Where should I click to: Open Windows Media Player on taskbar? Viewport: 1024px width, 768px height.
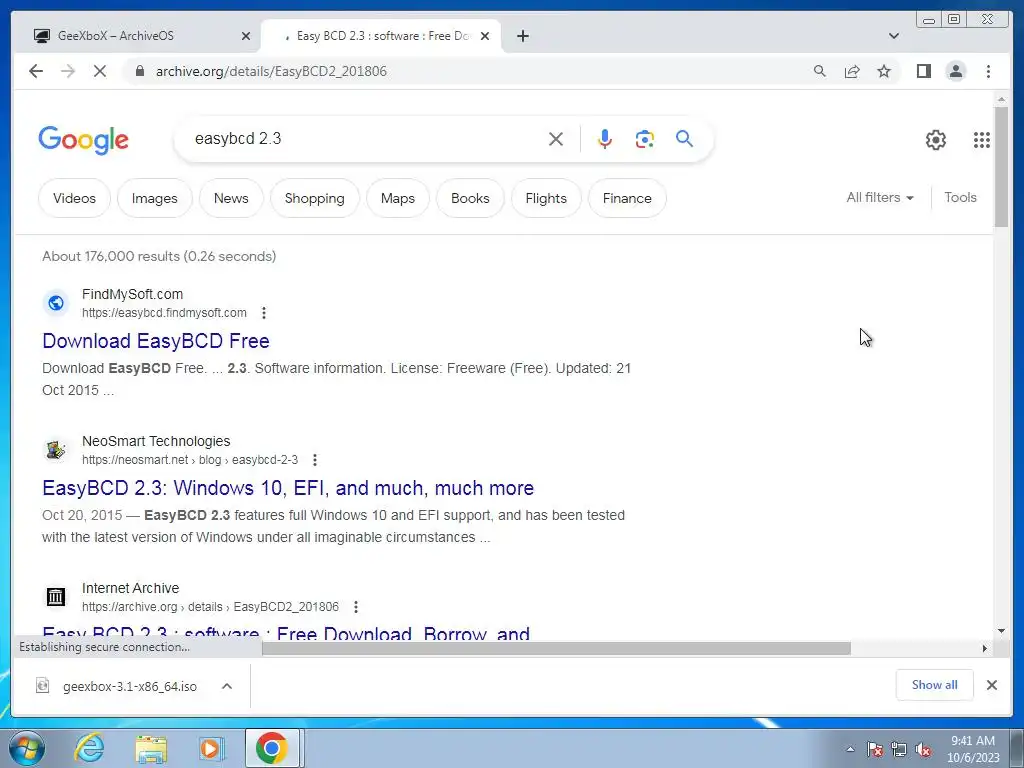[x=212, y=748]
